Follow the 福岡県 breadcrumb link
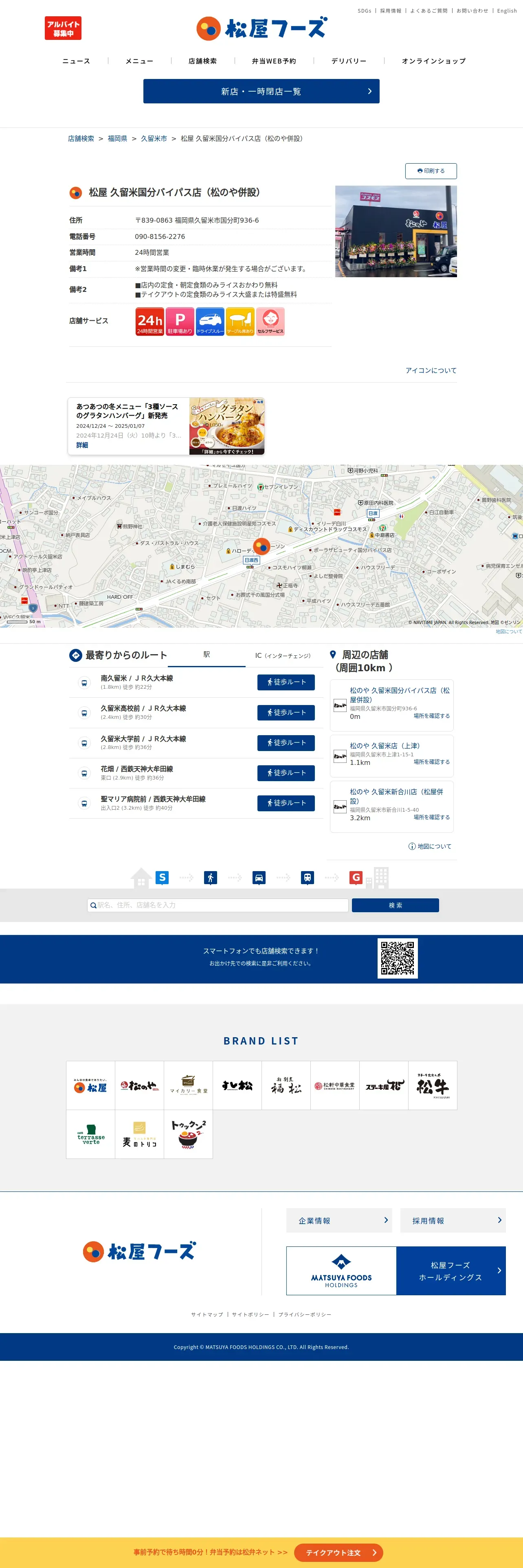The image size is (523, 1568). pos(117,139)
